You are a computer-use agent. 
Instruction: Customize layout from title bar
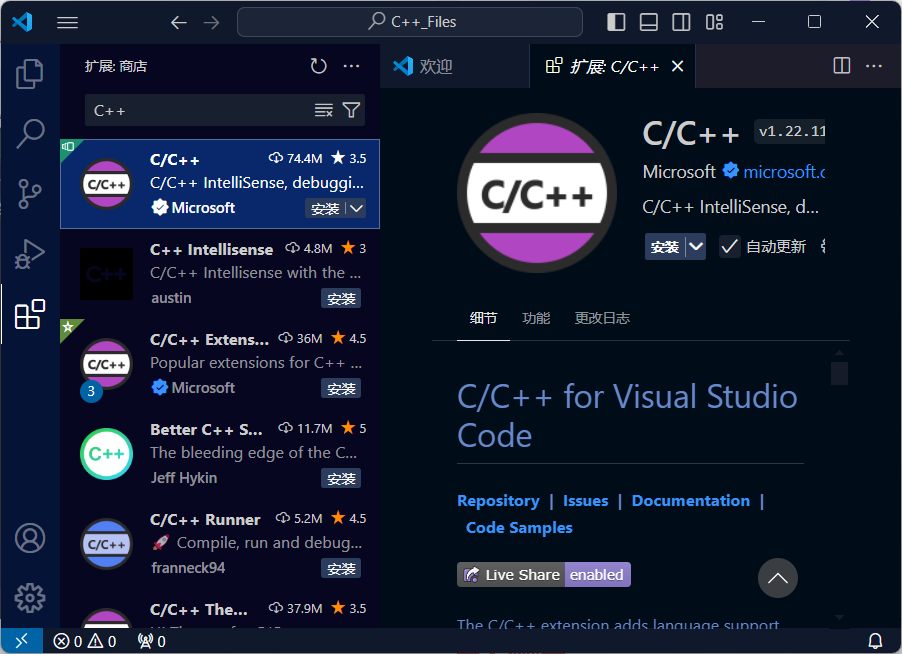coord(714,22)
